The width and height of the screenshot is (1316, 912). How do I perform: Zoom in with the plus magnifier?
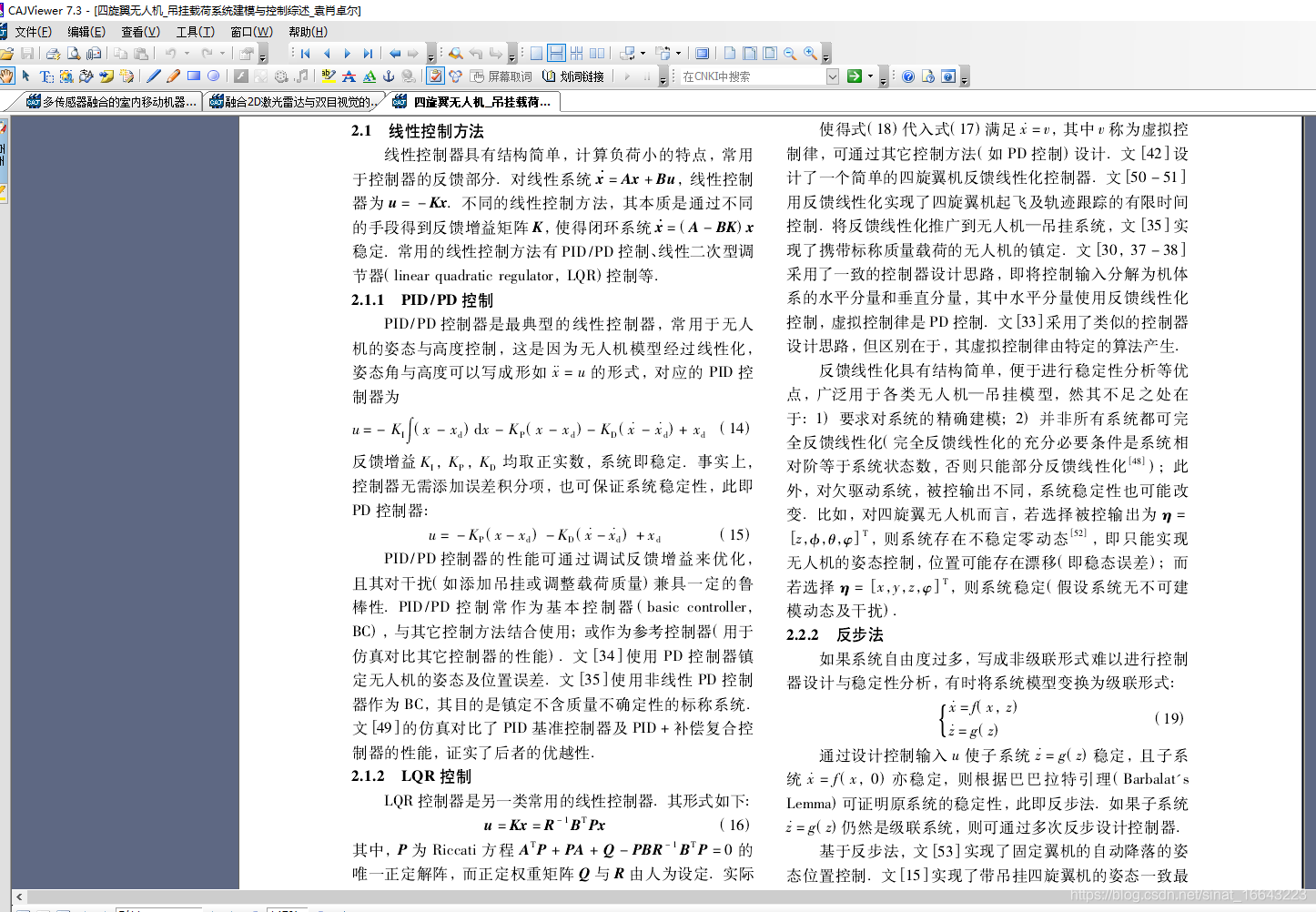click(810, 54)
